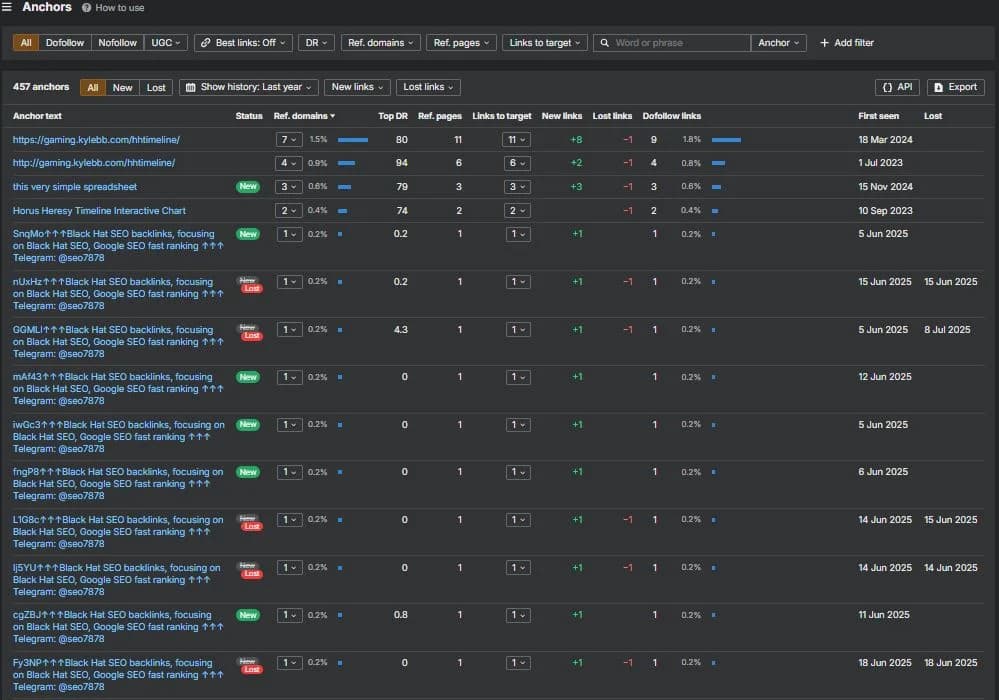Open Show history: Last year dropdown
This screenshot has width=999, height=700.
tap(249, 87)
